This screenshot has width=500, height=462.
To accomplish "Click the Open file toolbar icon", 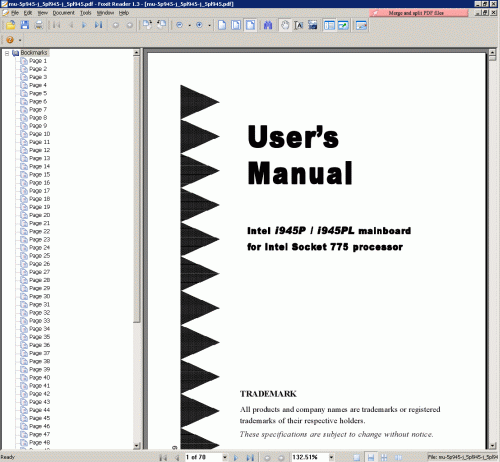I will click(11, 25).
